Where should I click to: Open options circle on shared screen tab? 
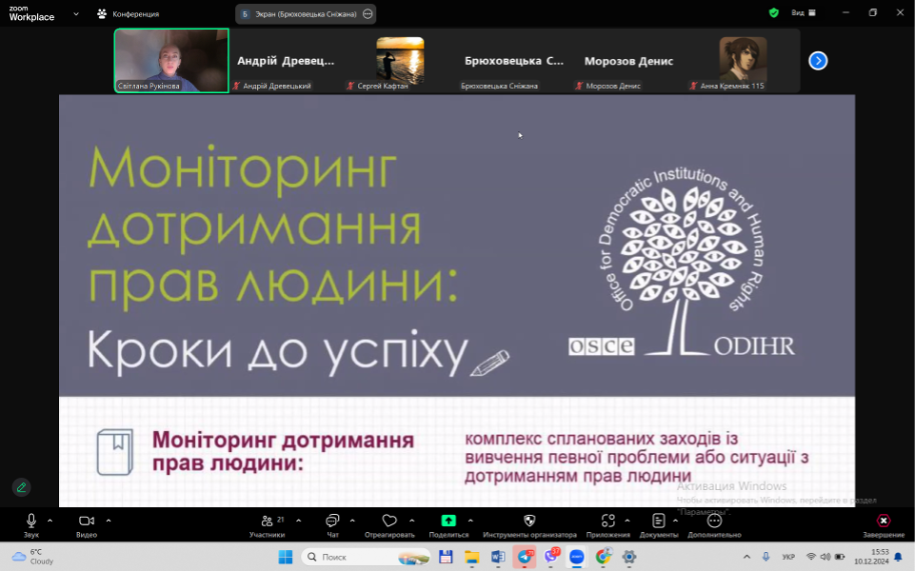pos(367,14)
